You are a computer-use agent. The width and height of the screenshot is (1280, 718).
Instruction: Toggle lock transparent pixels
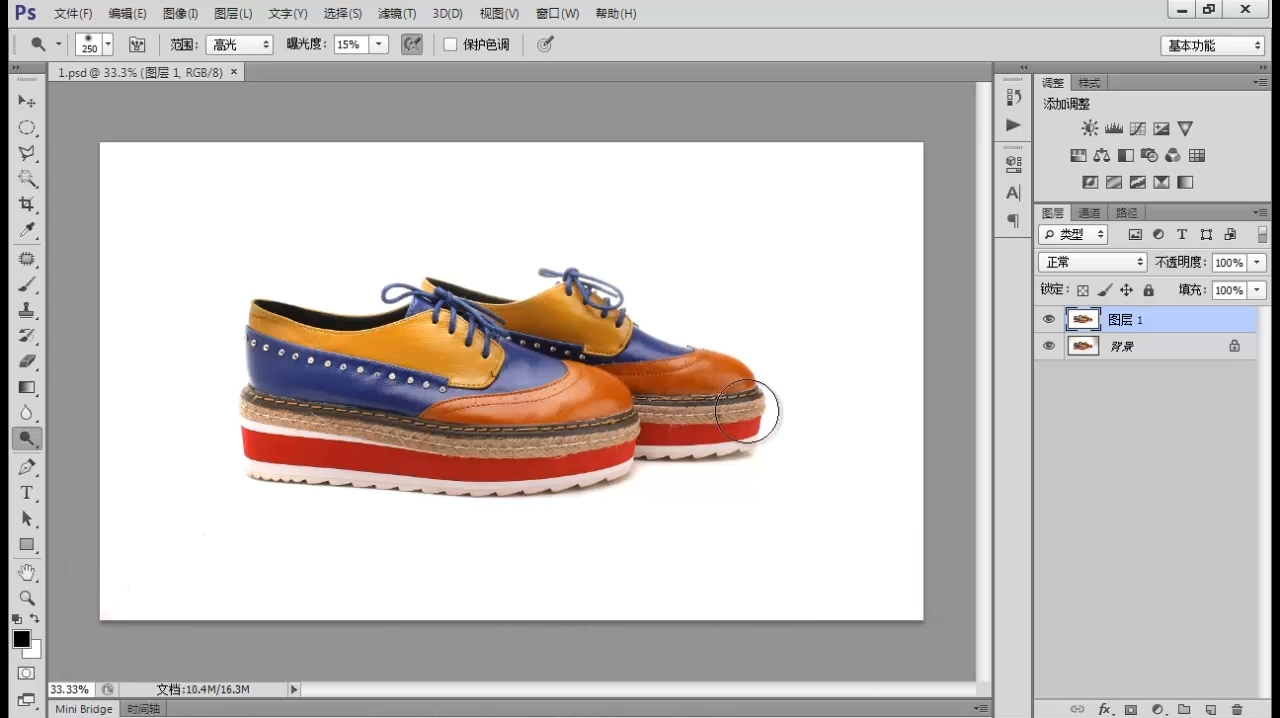click(1083, 290)
